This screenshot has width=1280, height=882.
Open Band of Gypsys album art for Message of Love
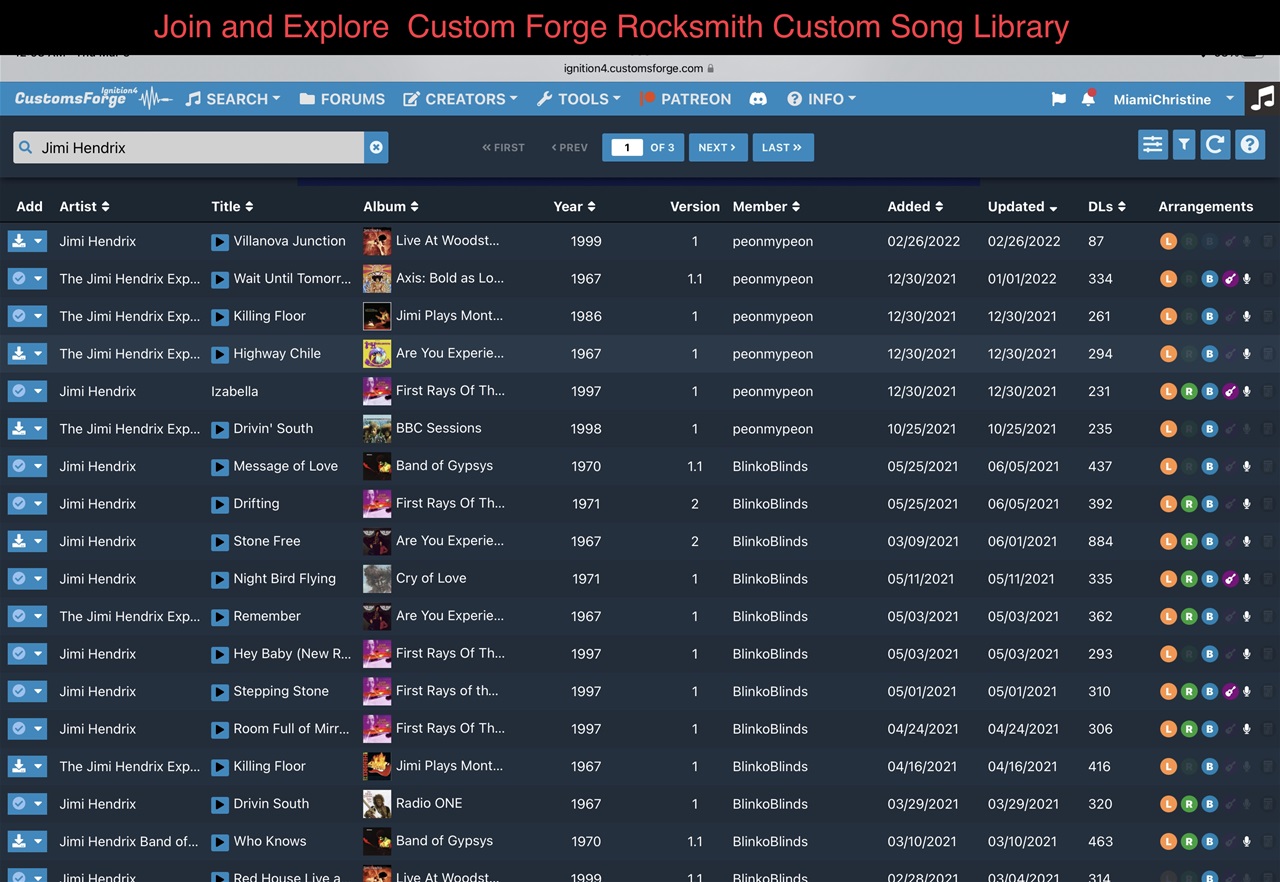pyautogui.click(x=377, y=466)
